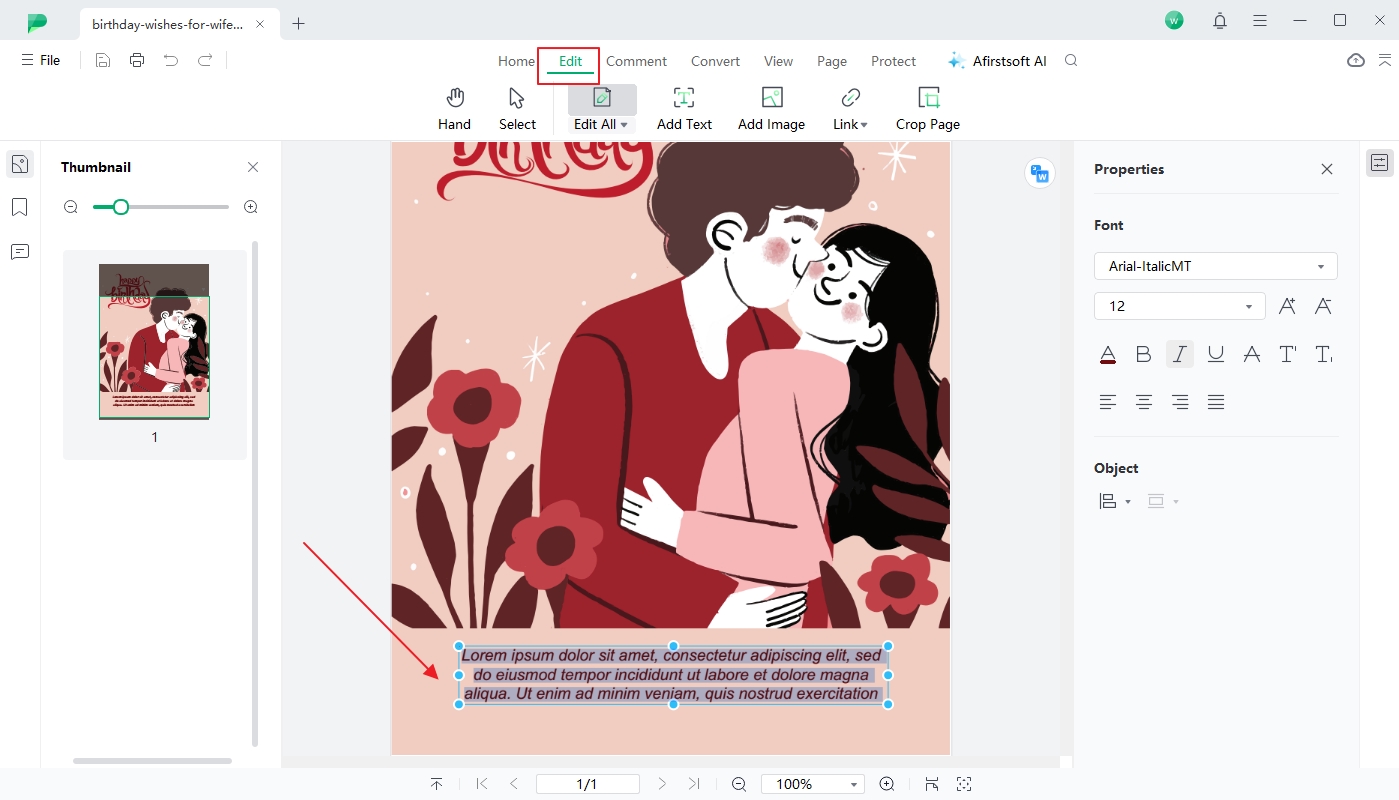Screen dimensions: 1399x800
Task: Zoom out the document in the bottom bar
Action: point(739,784)
